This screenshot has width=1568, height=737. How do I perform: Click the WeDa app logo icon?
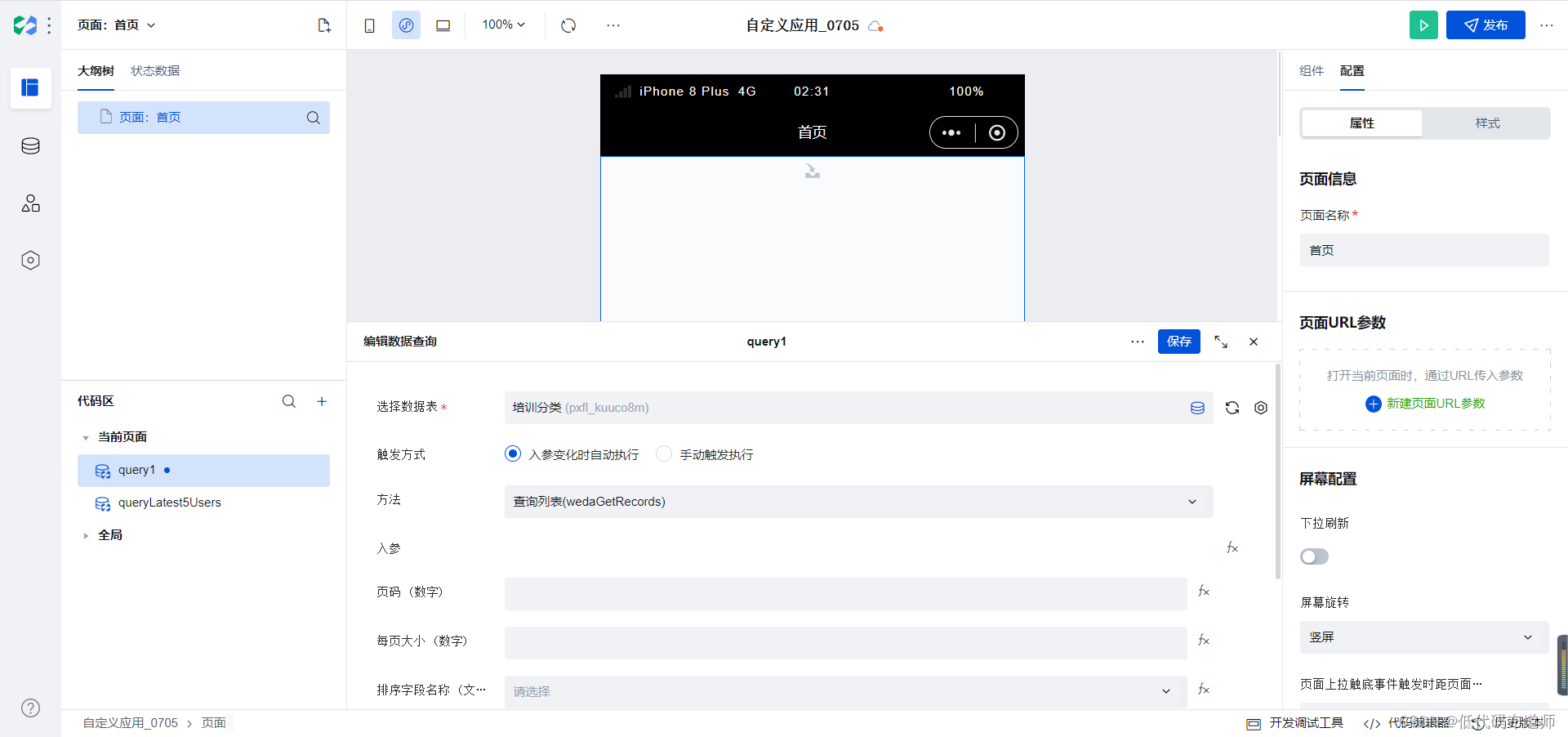[25, 25]
